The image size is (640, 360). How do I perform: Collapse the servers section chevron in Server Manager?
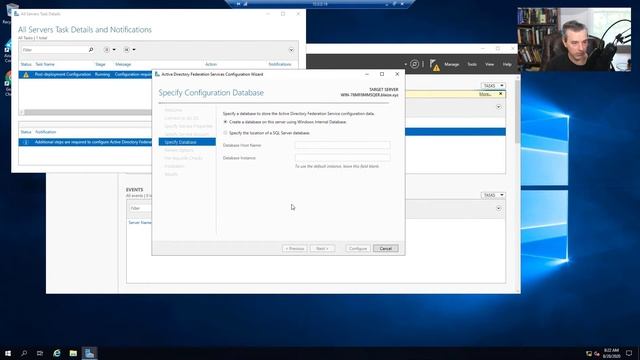click(498, 107)
